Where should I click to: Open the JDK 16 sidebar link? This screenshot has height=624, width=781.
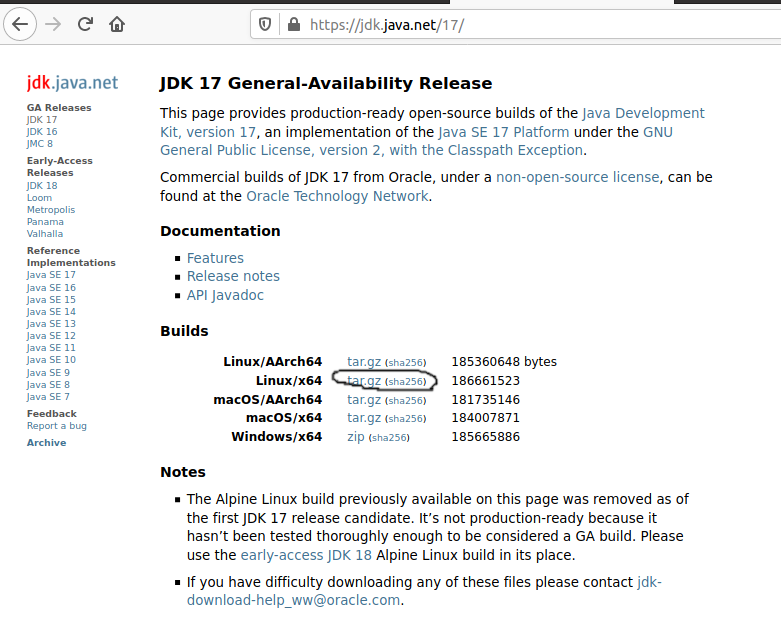coord(42,131)
